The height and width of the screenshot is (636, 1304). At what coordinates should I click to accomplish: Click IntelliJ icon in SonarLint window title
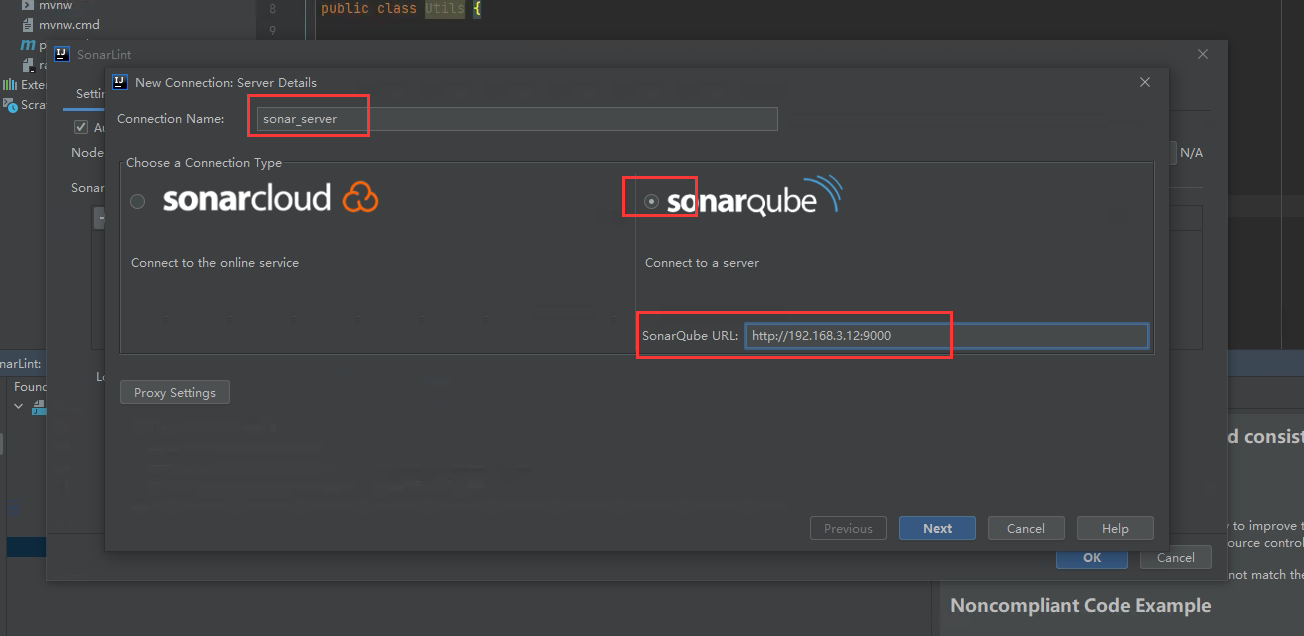[x=62, y=54]
